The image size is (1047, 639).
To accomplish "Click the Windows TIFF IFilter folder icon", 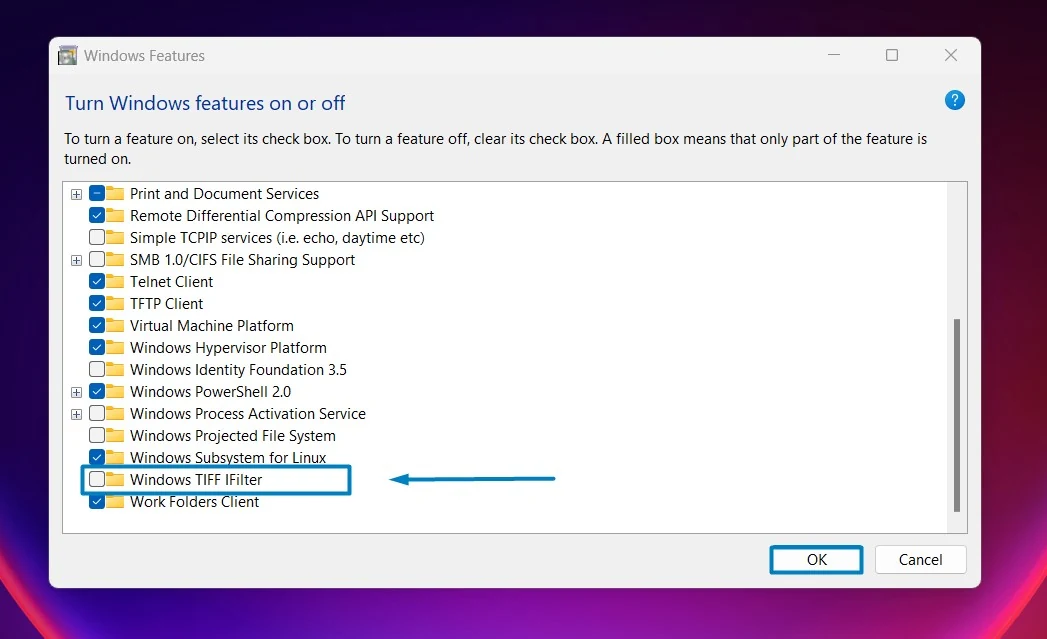I will click(115, 479).
